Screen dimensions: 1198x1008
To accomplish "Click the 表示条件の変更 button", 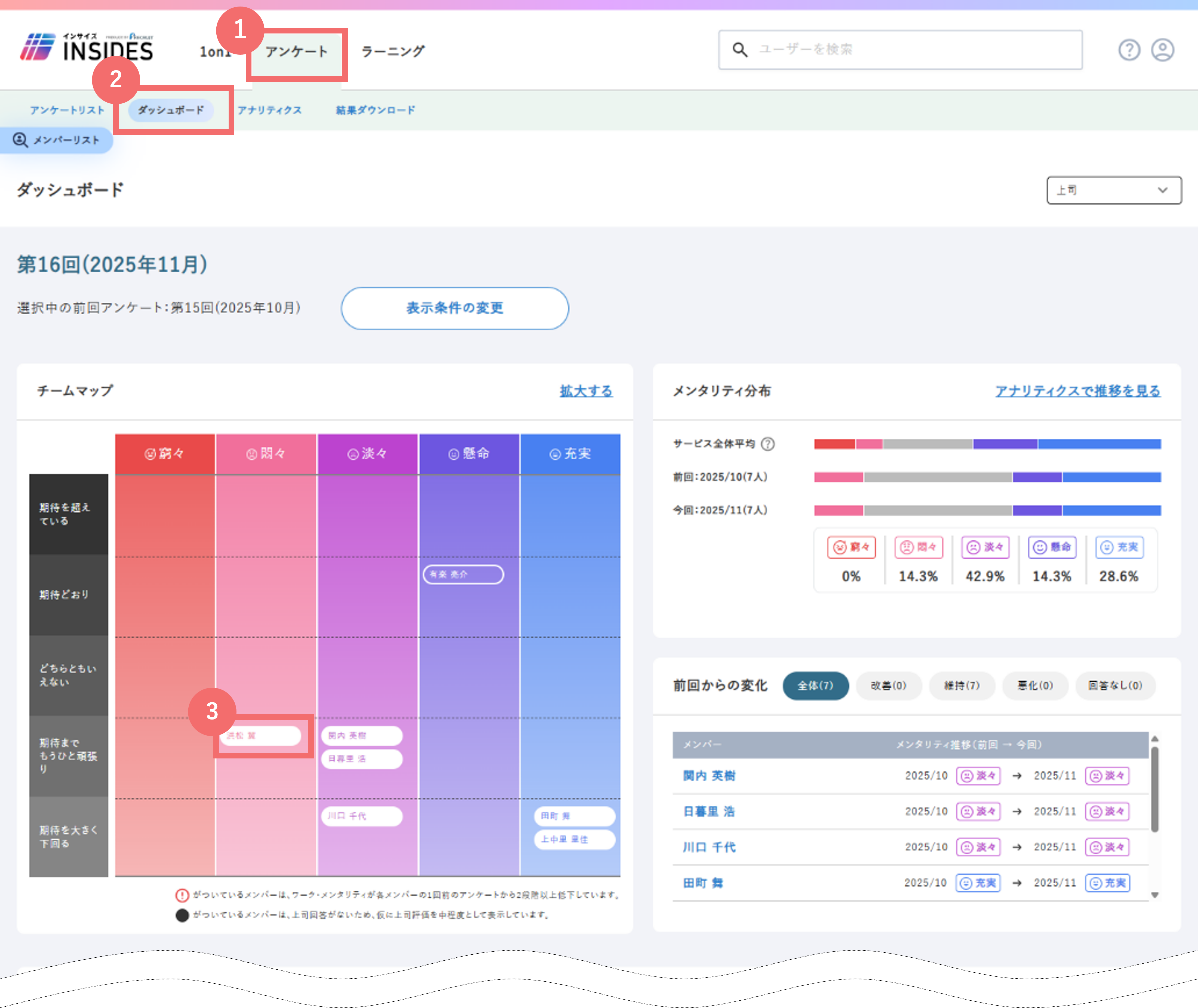I will click(455, 308).
